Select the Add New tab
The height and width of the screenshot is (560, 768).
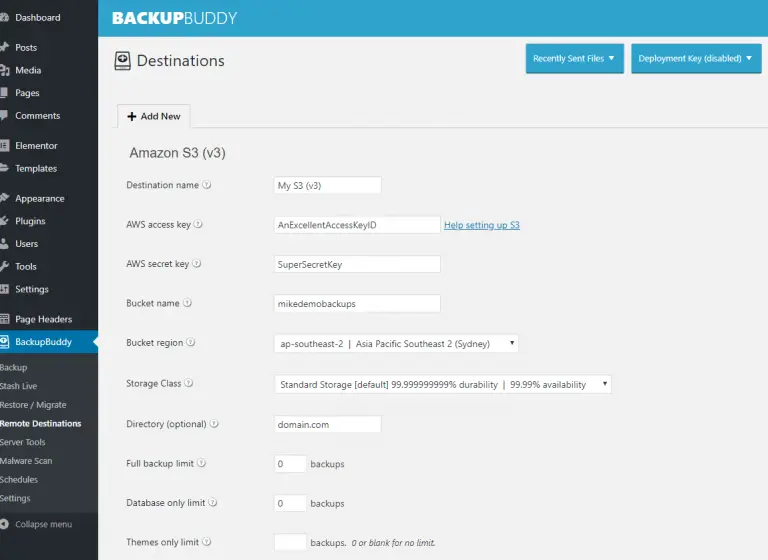pyautogui.click(x=154, y=116)
